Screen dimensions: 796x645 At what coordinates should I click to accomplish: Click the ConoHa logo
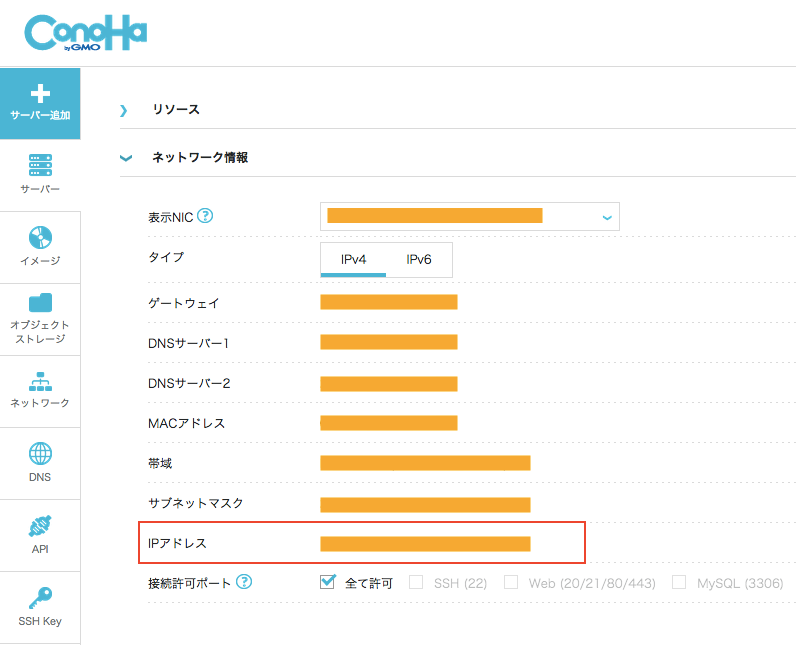[x=85, y=33]
